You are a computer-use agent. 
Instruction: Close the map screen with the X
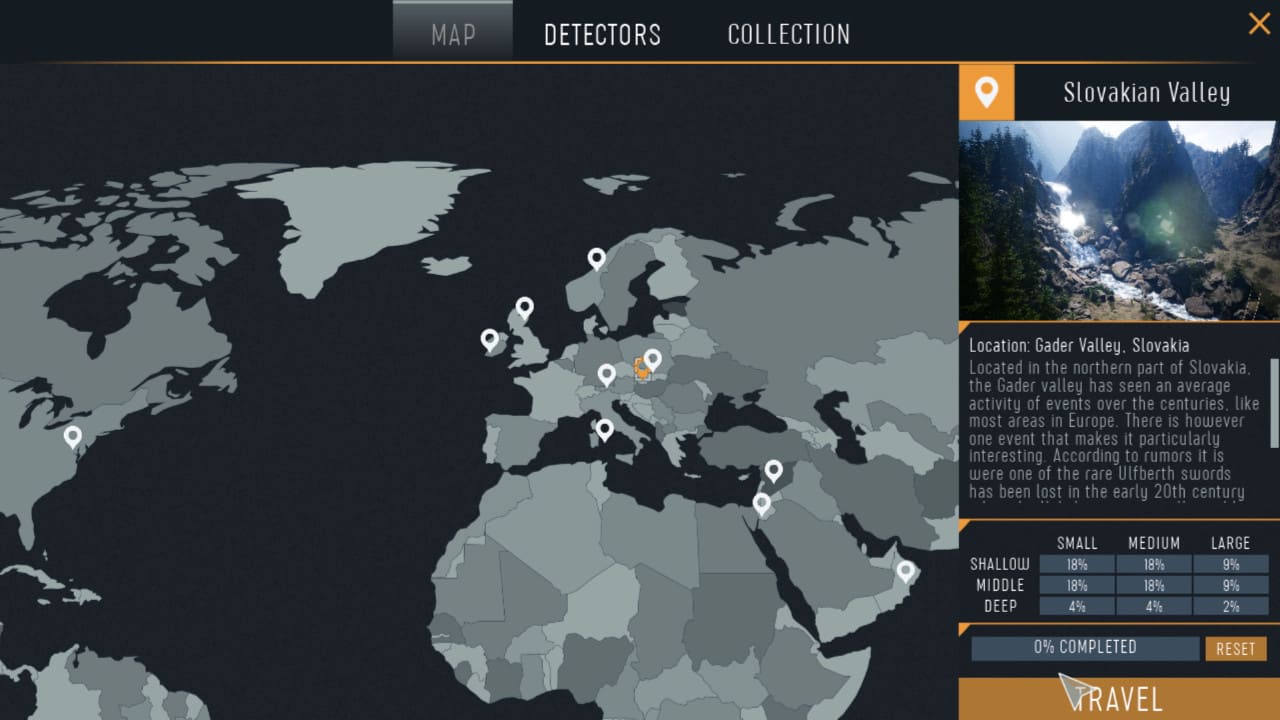[x=1258, y=24]
